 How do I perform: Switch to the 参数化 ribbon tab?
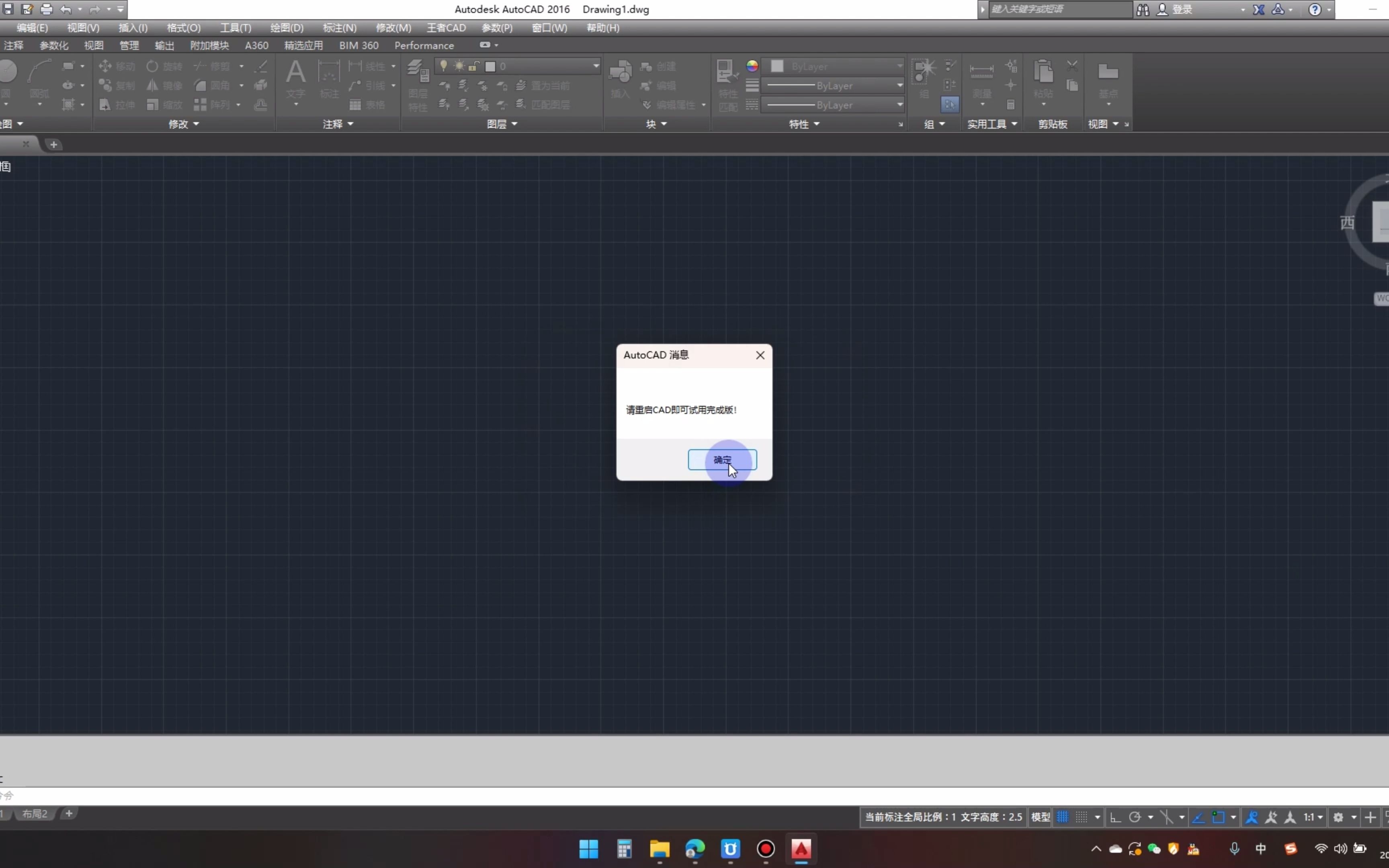coord(53,45)
